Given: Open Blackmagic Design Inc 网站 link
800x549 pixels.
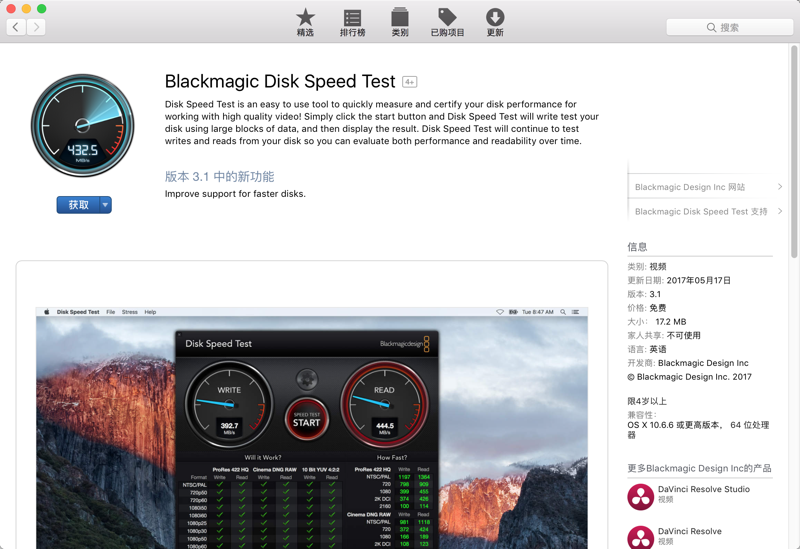Looking at the screenshot, I should coord(690,187).
